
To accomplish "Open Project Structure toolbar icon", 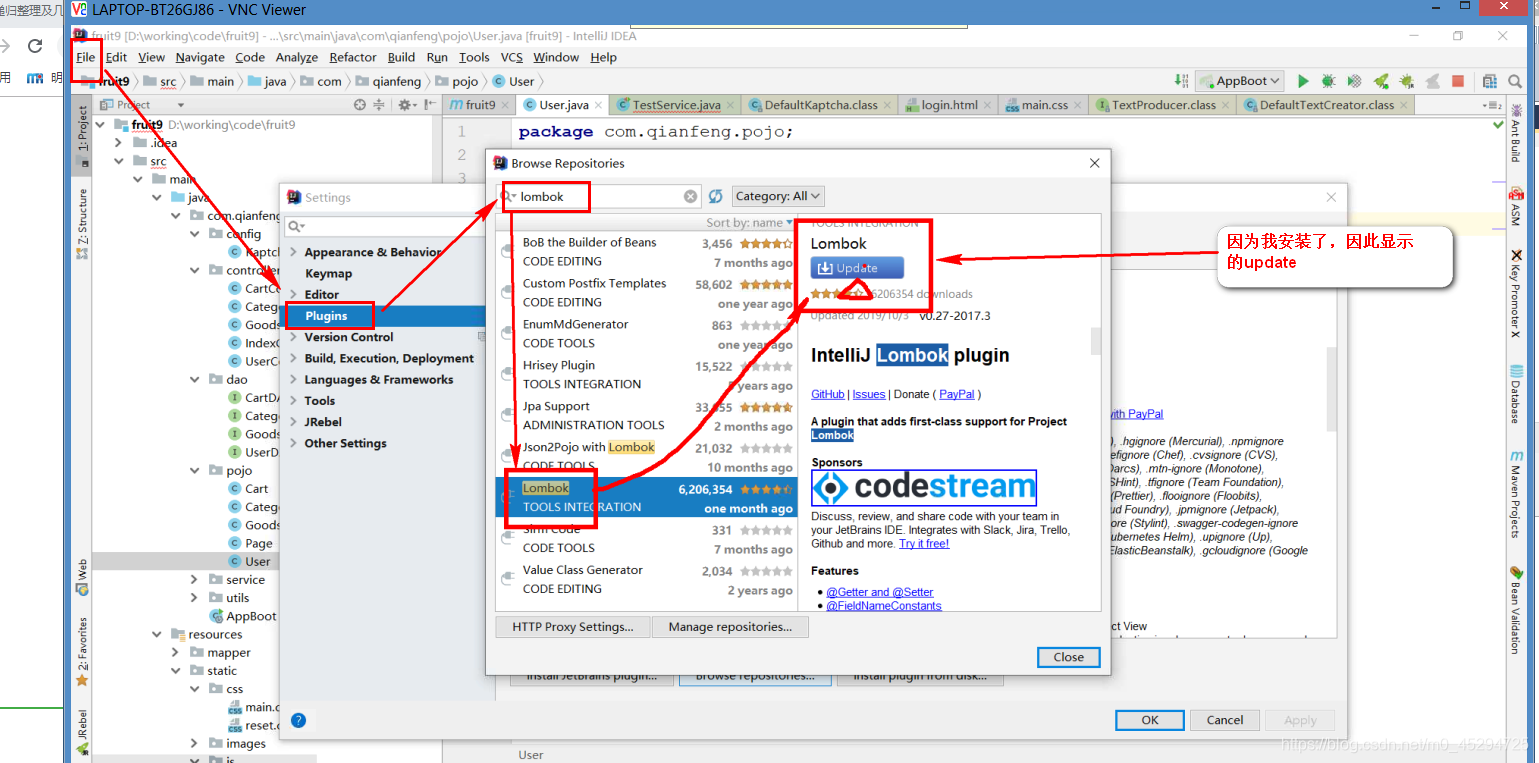I will [x=1490, y=81].
